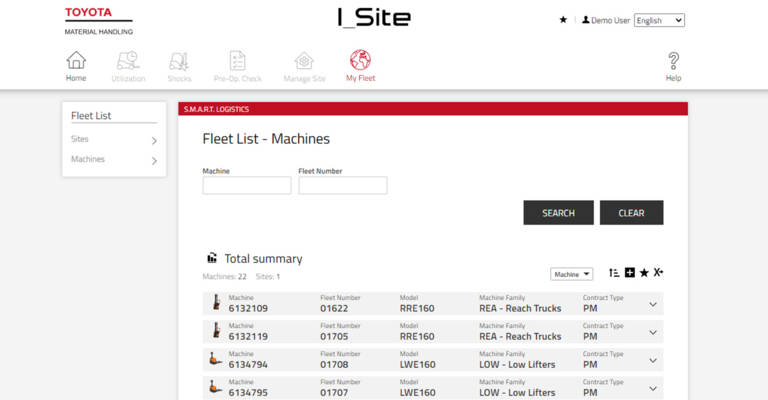Click the SEARCH button
Viewport: 768px width, 400px height.
click(558, 212)
